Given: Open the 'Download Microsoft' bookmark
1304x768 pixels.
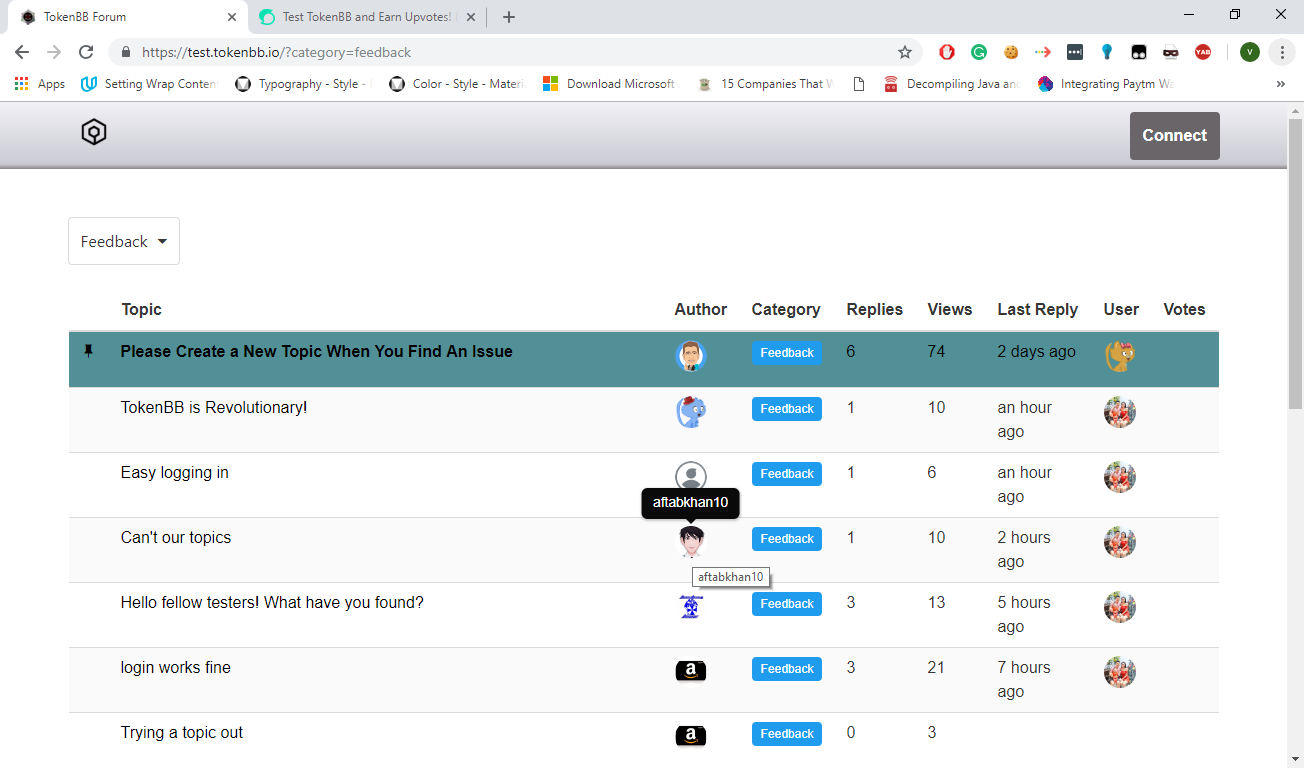Looking at the screenshot, I should [x=610, y=84].
